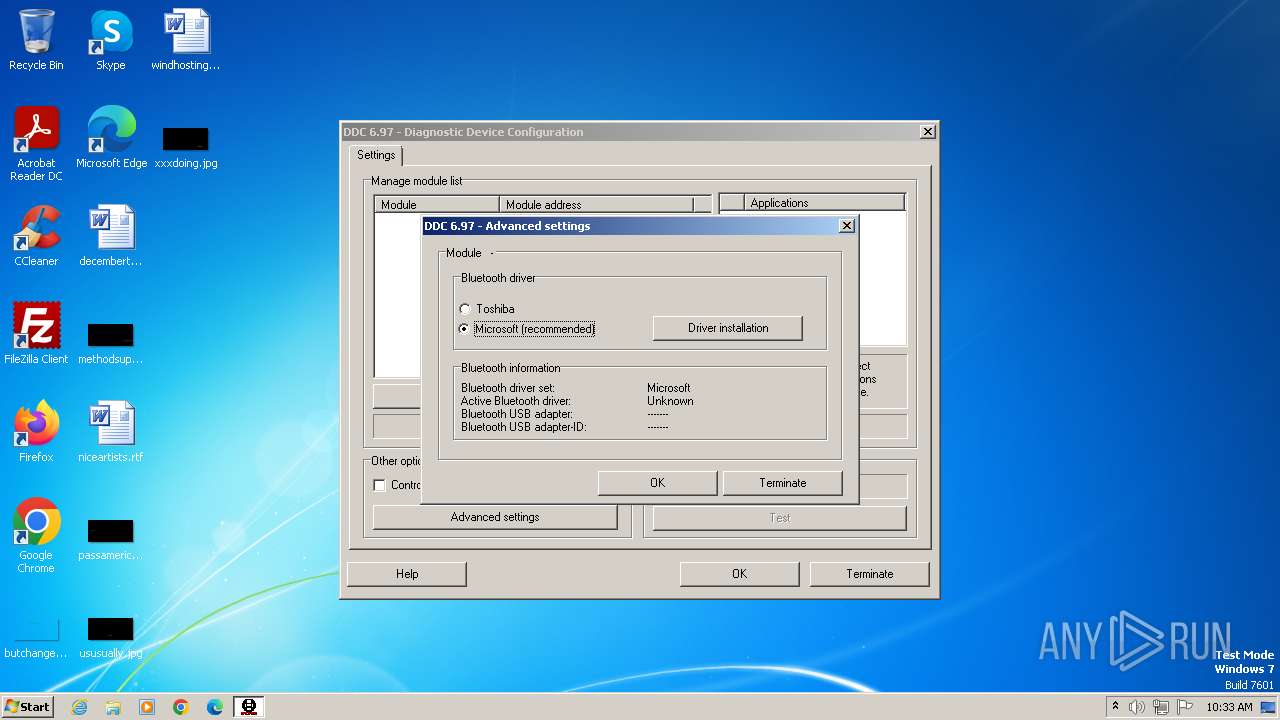
Task: Close the Advanced settings dialog
Action: tap(847, 226)
